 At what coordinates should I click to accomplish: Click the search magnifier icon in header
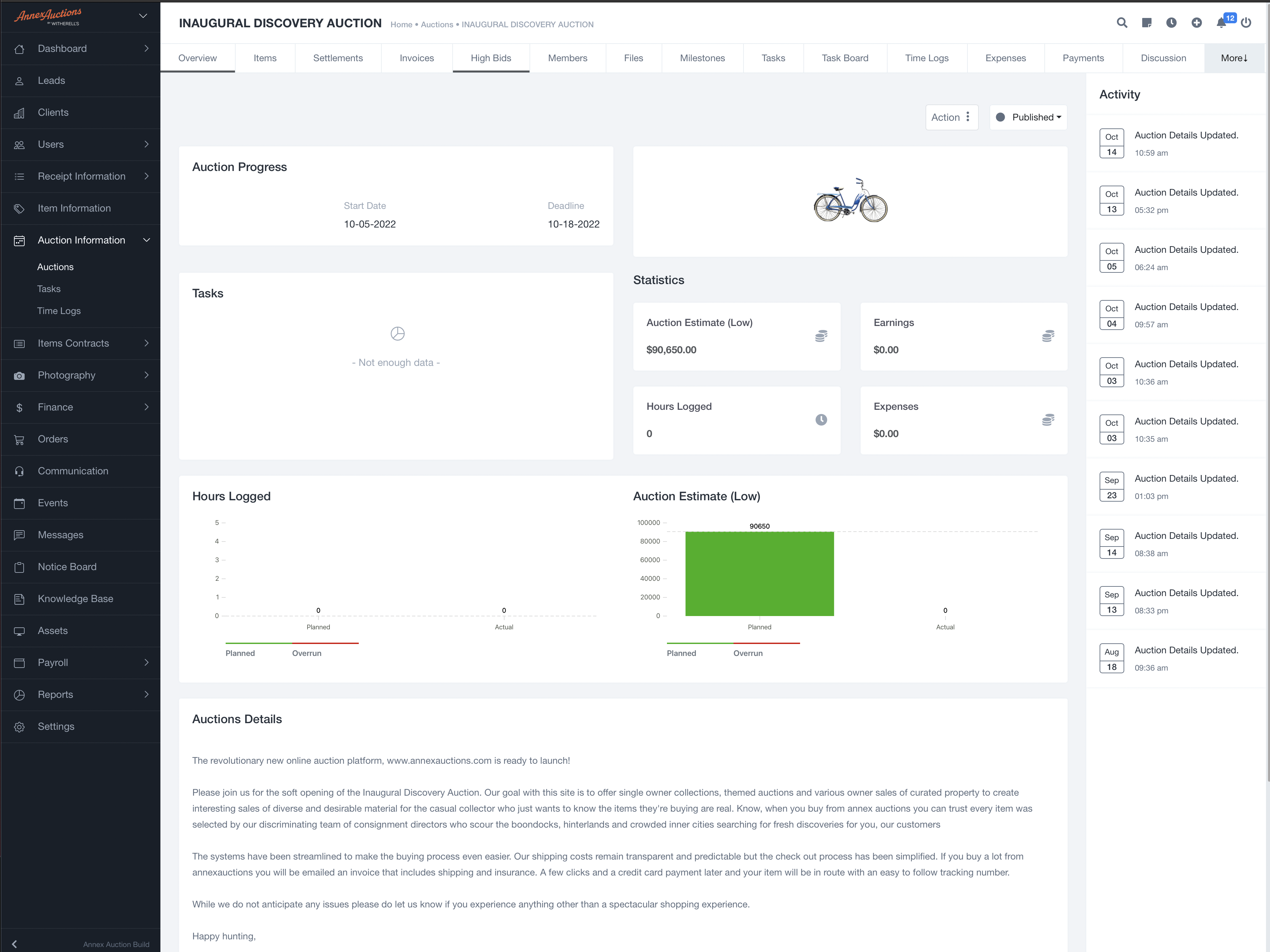1121,23
